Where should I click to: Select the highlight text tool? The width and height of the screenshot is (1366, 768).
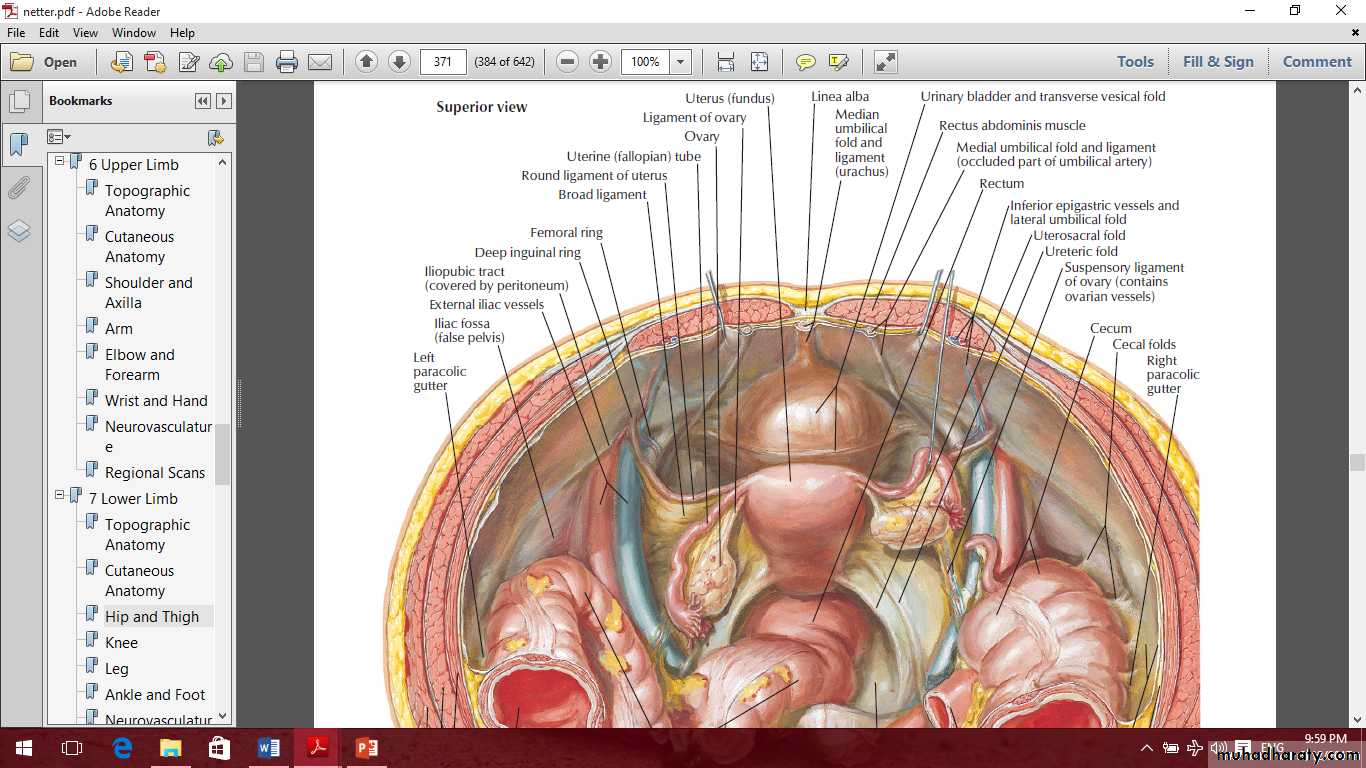pyautogui.click(x=838, y=62)
